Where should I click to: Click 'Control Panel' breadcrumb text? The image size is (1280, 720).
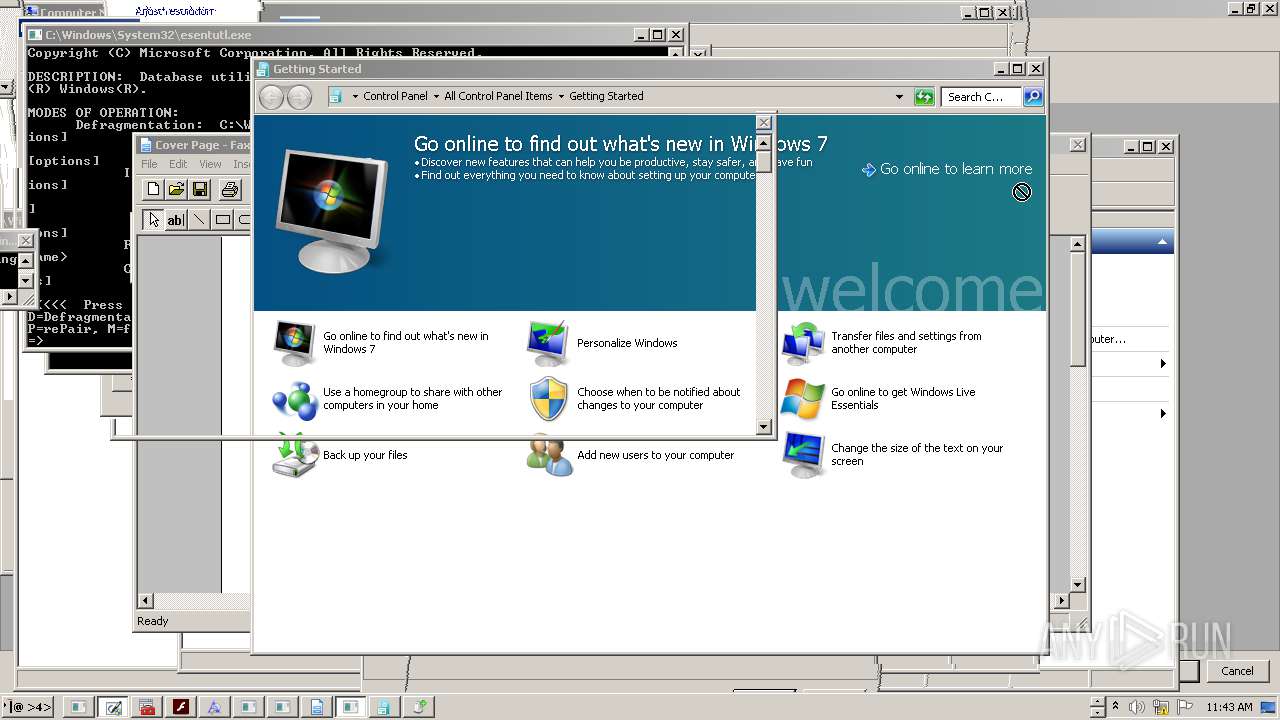(395, 97)
